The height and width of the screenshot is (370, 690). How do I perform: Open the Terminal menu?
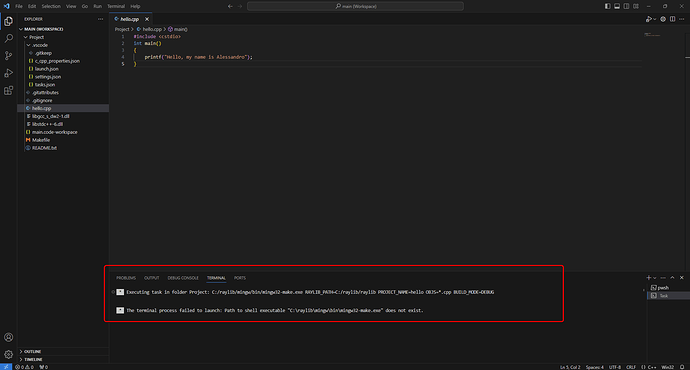point(116,6)
